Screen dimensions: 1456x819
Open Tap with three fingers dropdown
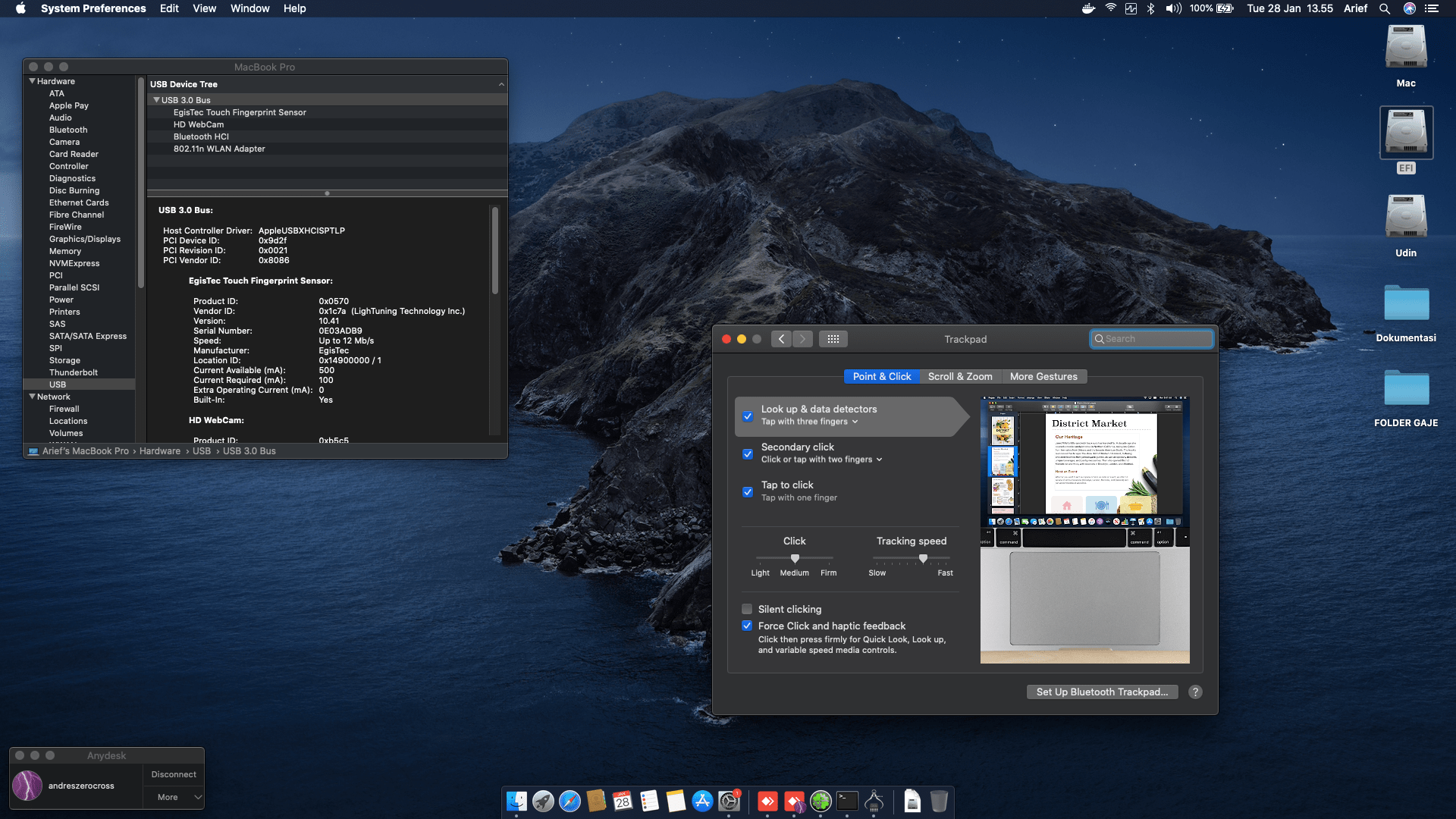[x=810, y=422]
